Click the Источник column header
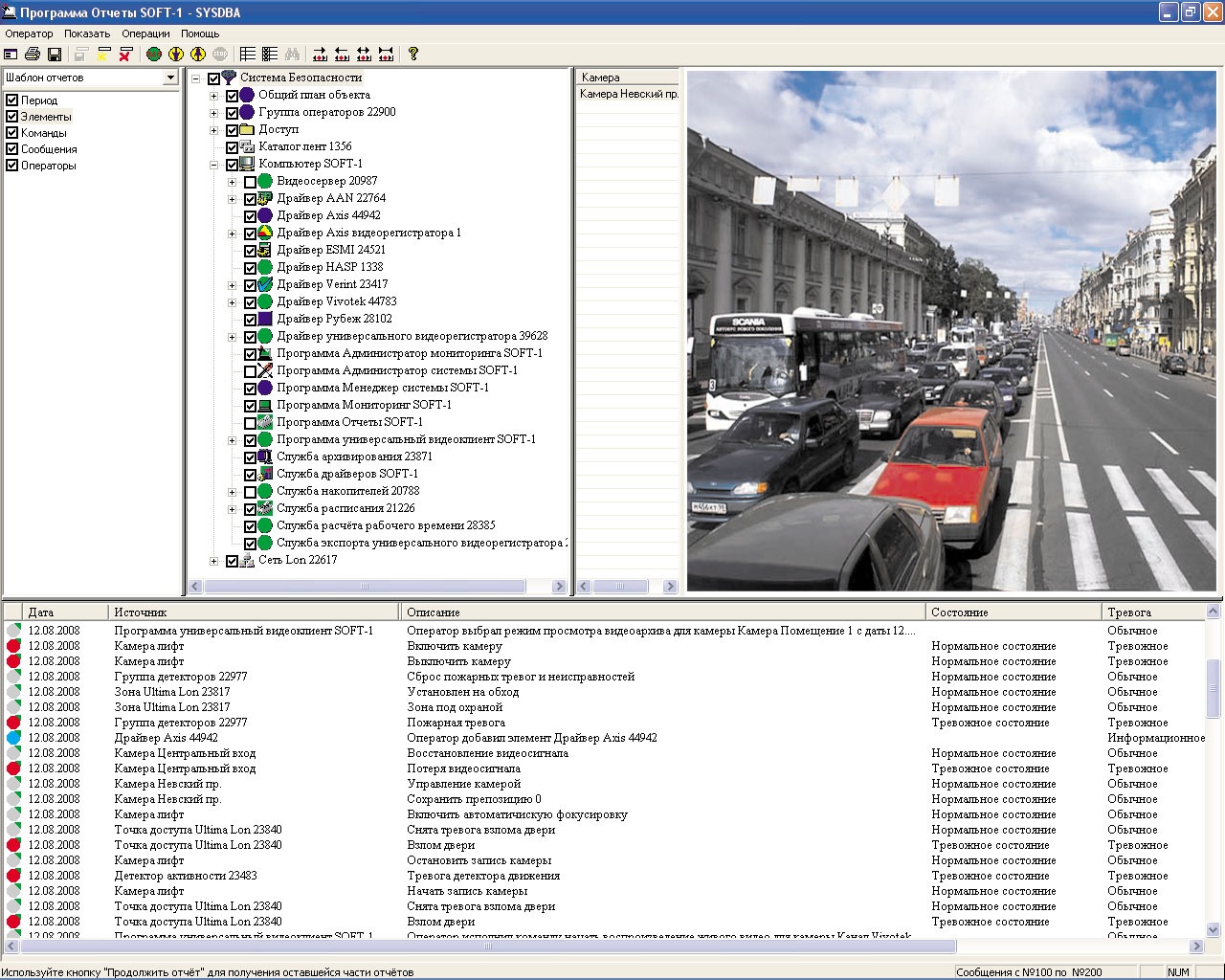The width and height of the screenshot is (1225, 980). (x=254, y=612)
